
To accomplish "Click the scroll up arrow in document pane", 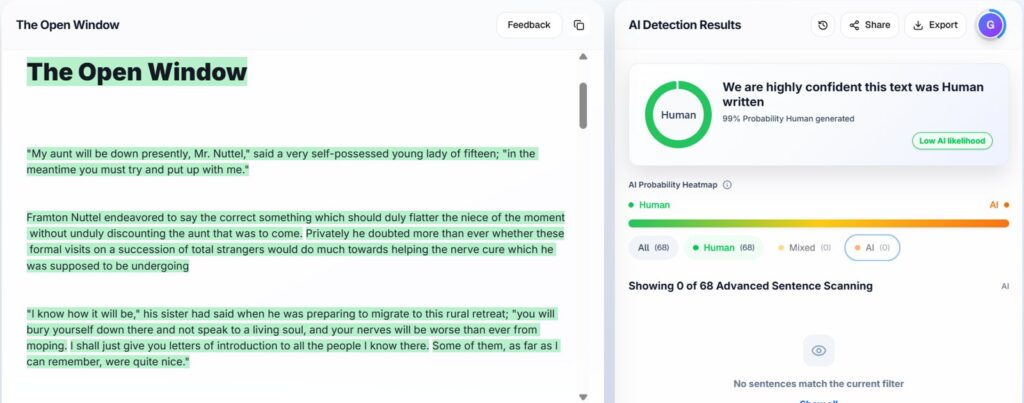I will (x=583, y=57).
